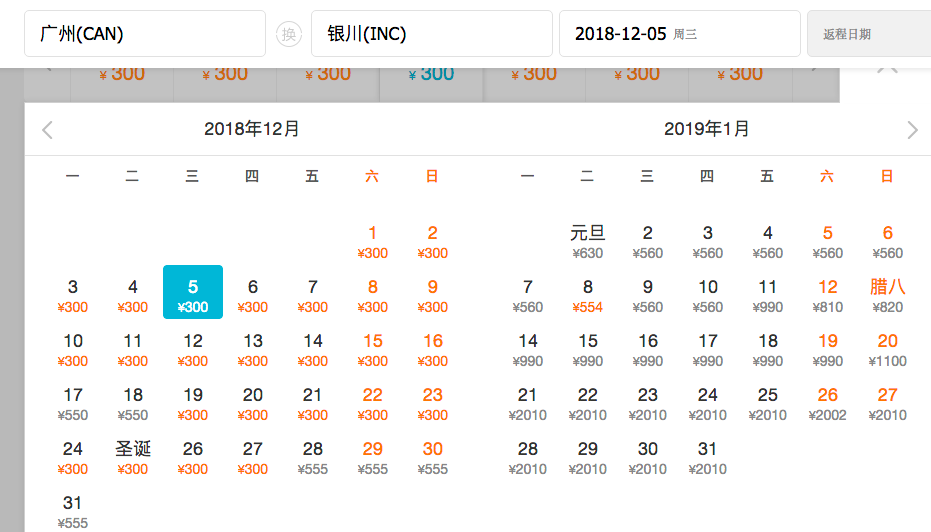Image resolution: width=931 pixels, height=532 pixels.
Task: Select December 5 highlighted date
Action: pyautogui.click(x=193, y=292)
